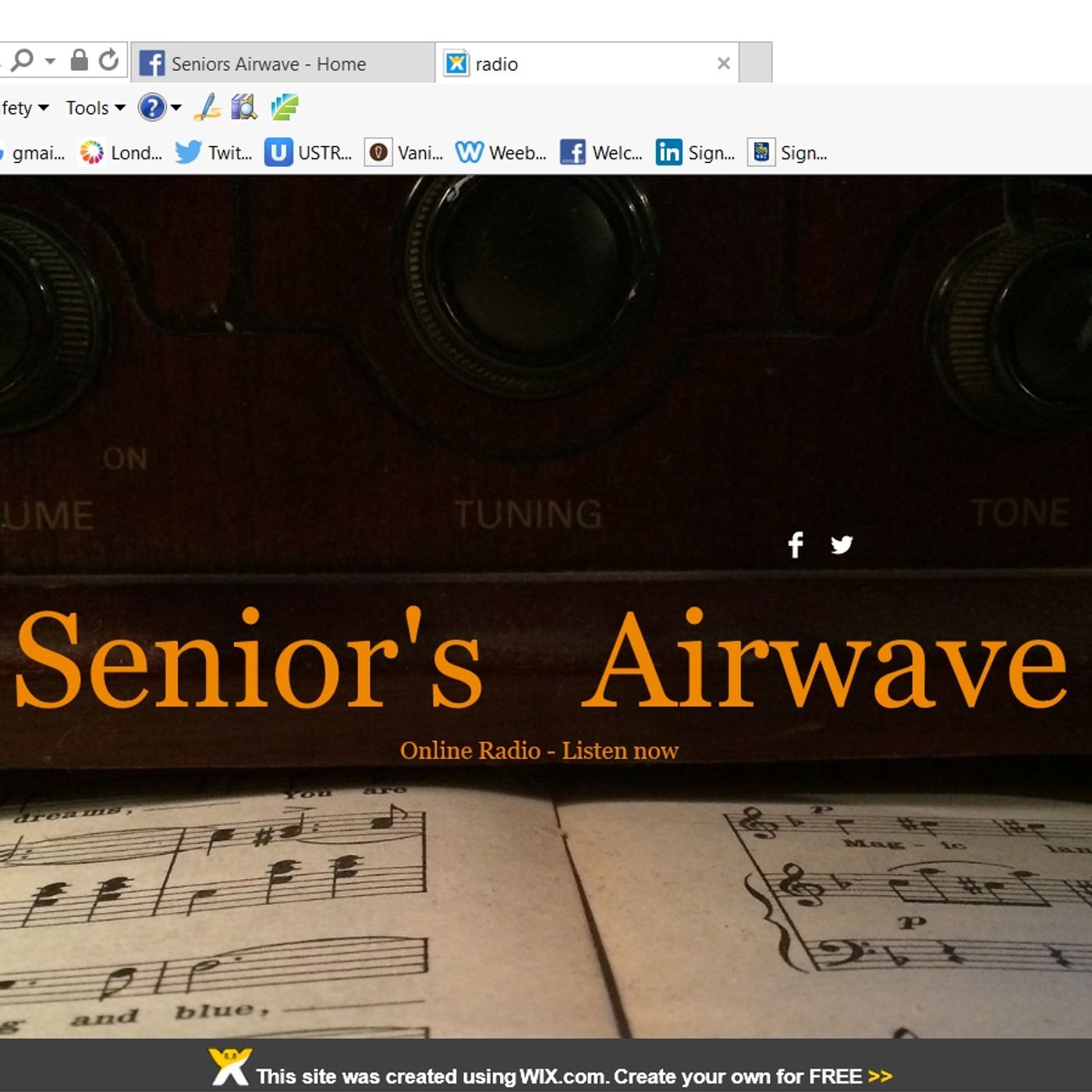This screenshot has width=1092, height=1092.
Task: Refresh the page with reload icon
Action: pyautogui.click(x=109, y=60)
